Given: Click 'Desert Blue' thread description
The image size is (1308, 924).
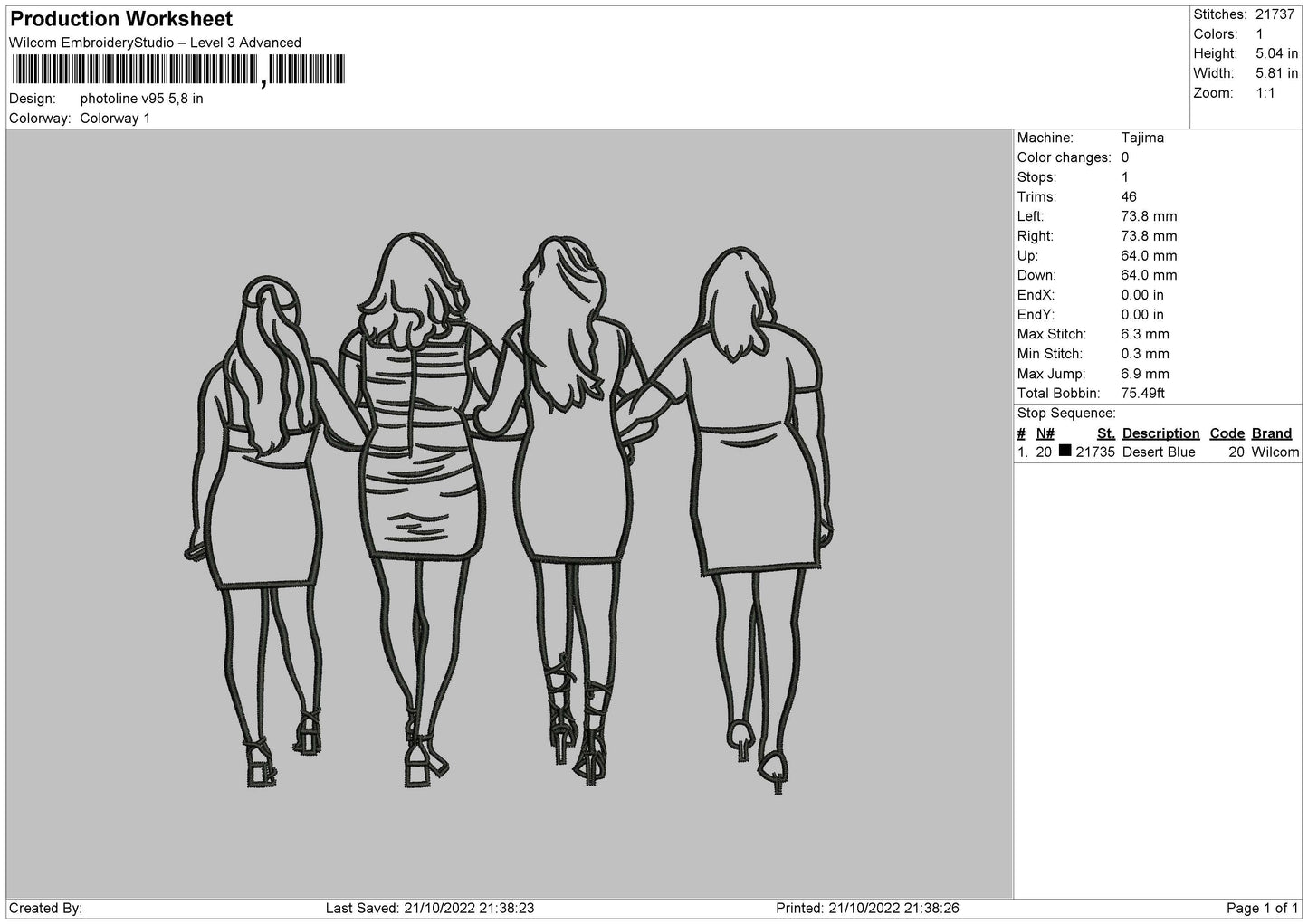Looking at the screenshot, I should click(x=1159, y=452).
